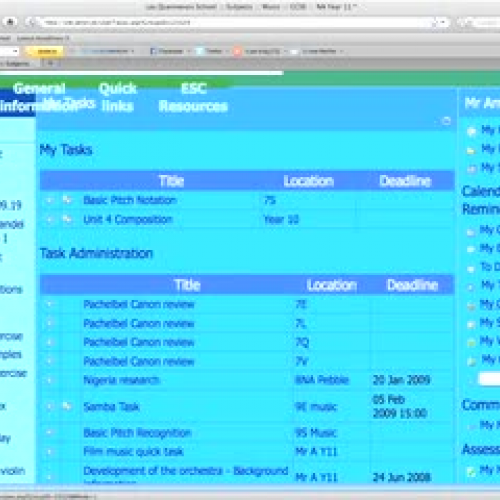Open the Twitter bookmark in the bookmarks bar
The image size is (500, 500).
point(210,51)
